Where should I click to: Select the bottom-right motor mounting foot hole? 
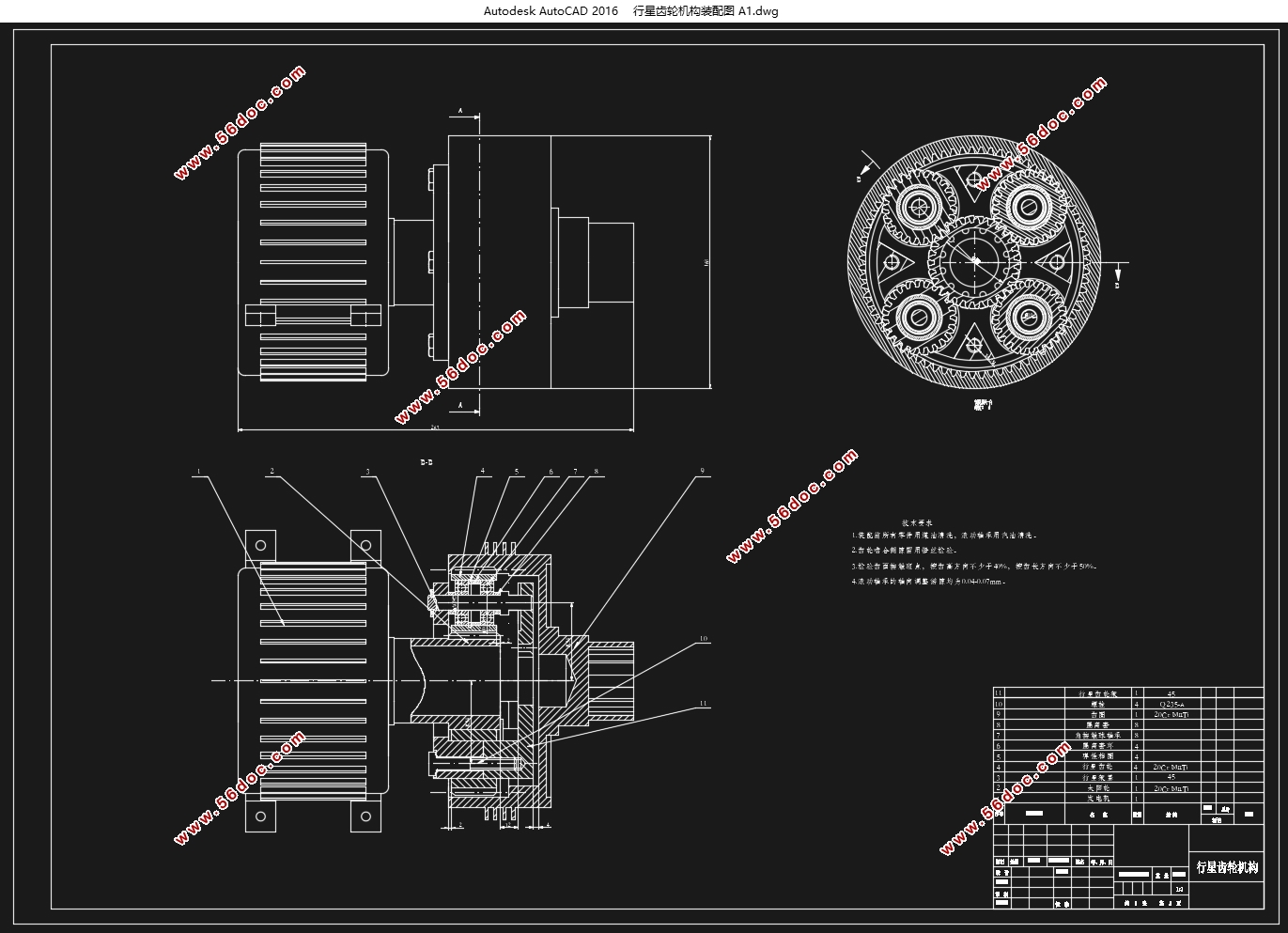[x=366, y=816]
